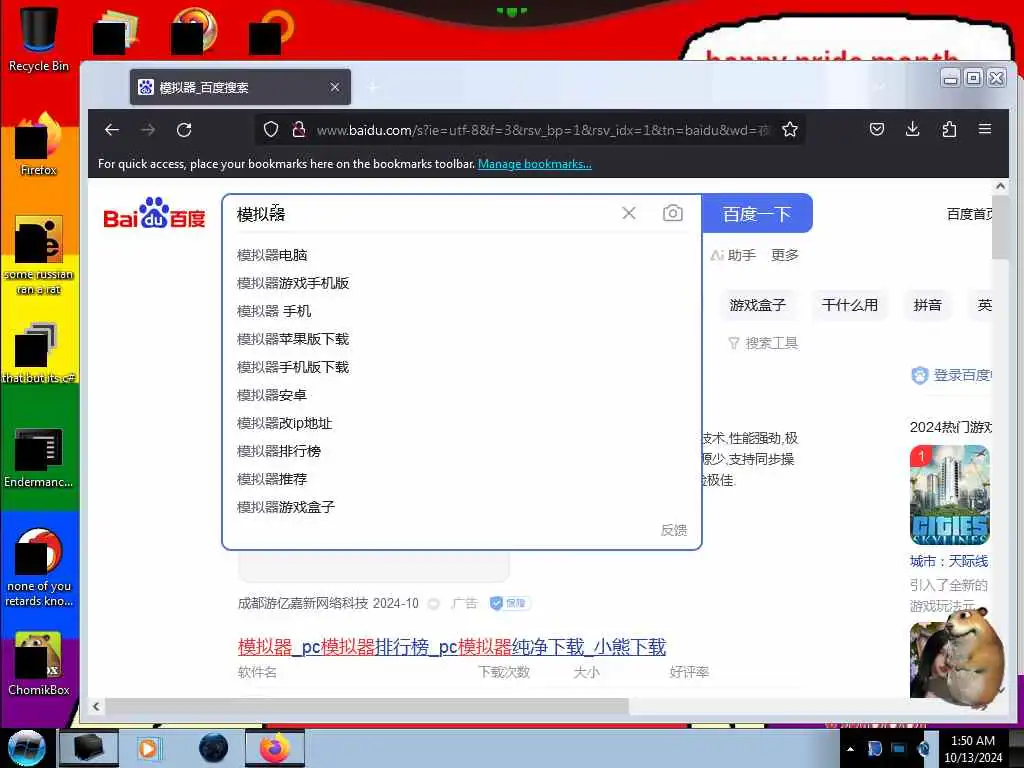
Task: Close the 模拟器_百度搜索 tab
Action: 335,87
